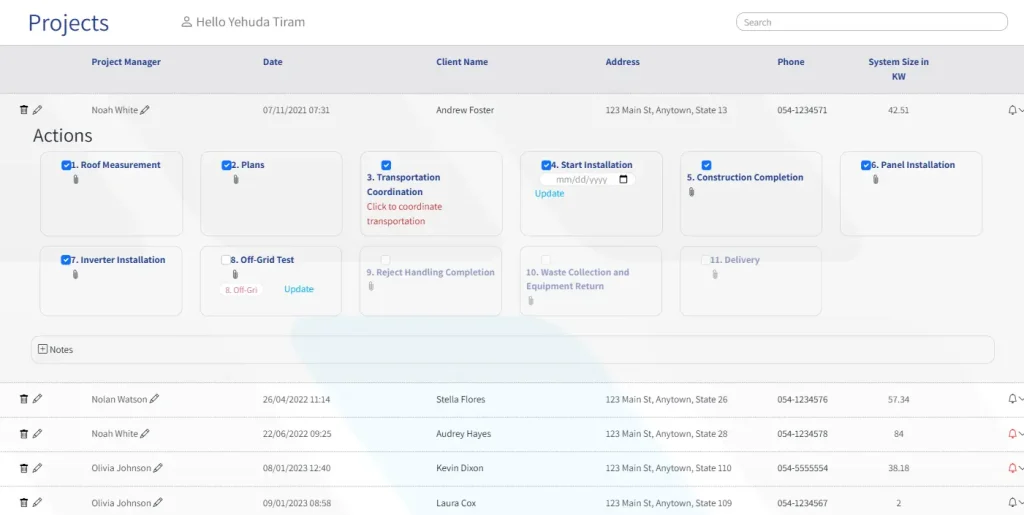1024x515 pixels.
Task: Edit manager Olivia Johnson on the Kevin Dixon row
Action: [x=158, y=468]
